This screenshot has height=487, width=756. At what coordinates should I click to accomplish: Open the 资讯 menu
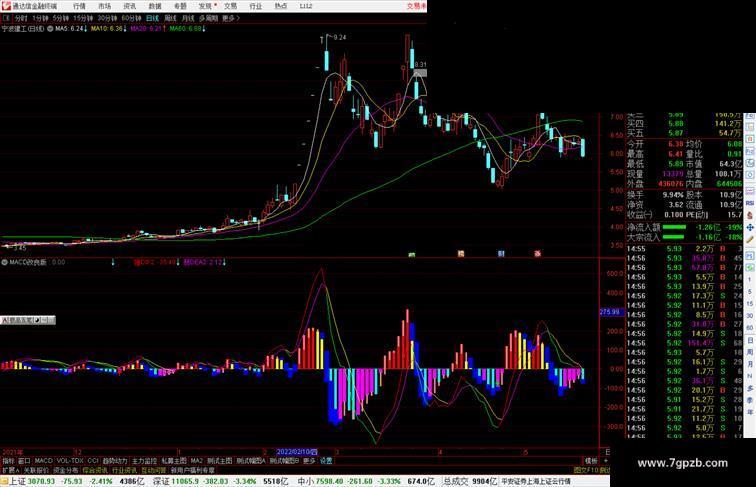129,6
